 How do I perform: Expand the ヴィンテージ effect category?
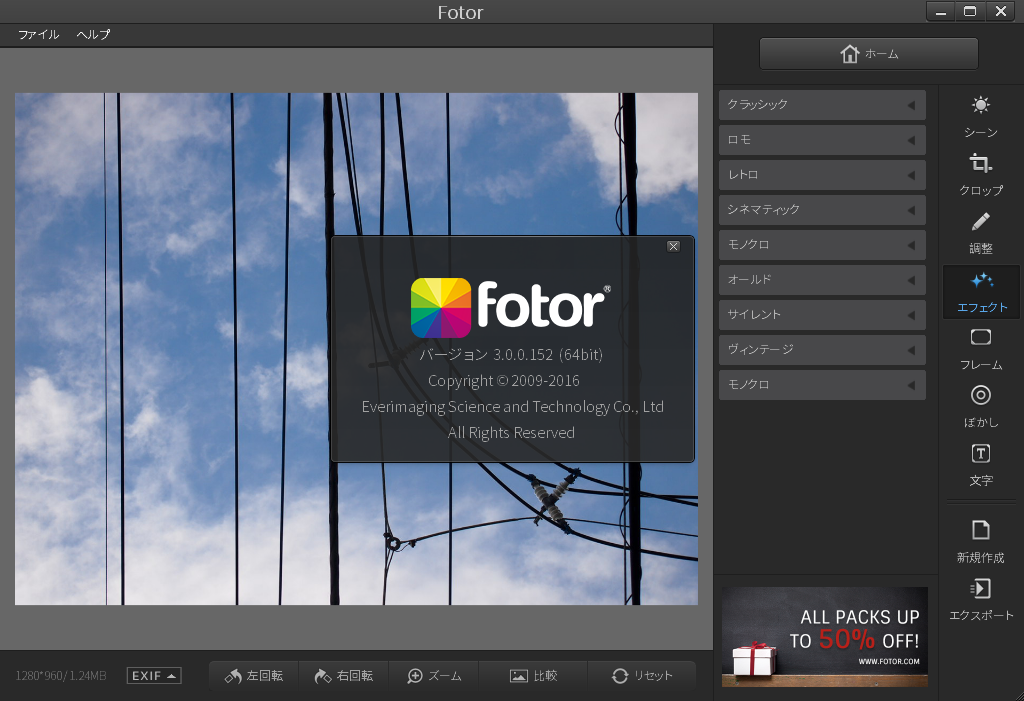click(822, 349)
